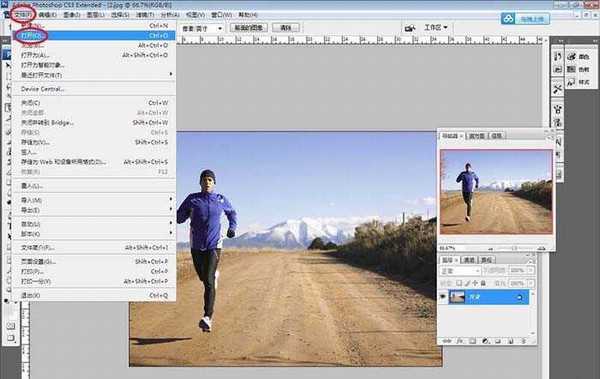Click the Navigator zoom slider
600x379 pixels.
[515, 248]
